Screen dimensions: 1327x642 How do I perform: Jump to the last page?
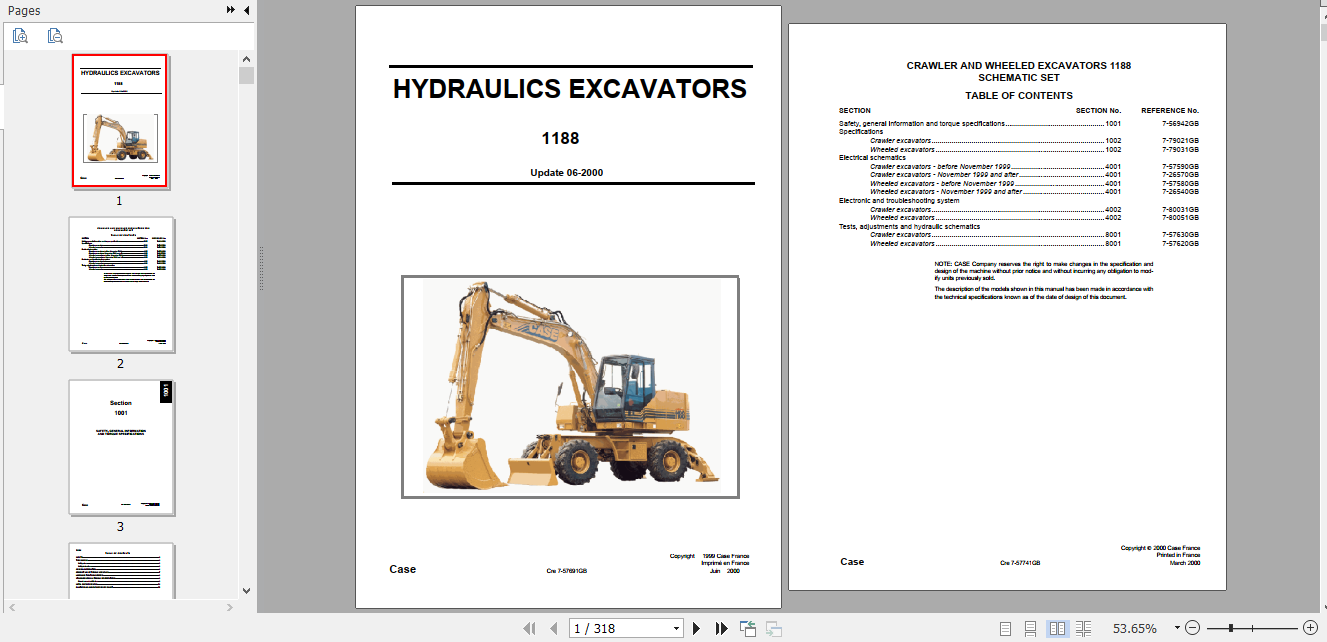point(721,628)
